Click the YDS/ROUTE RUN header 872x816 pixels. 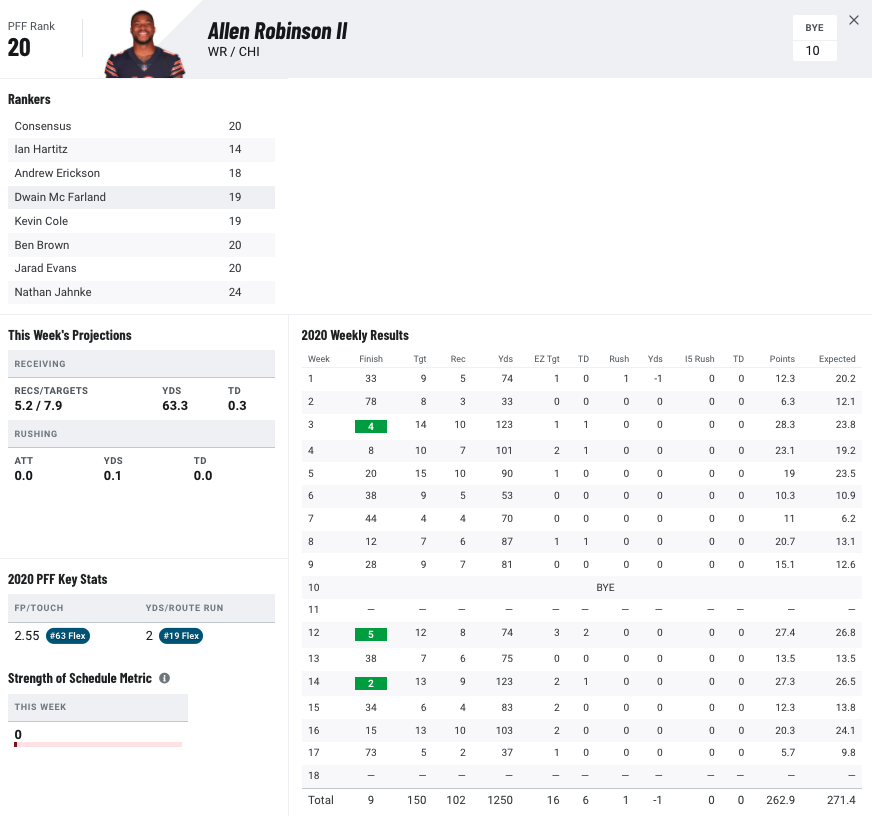click(184, 608)
